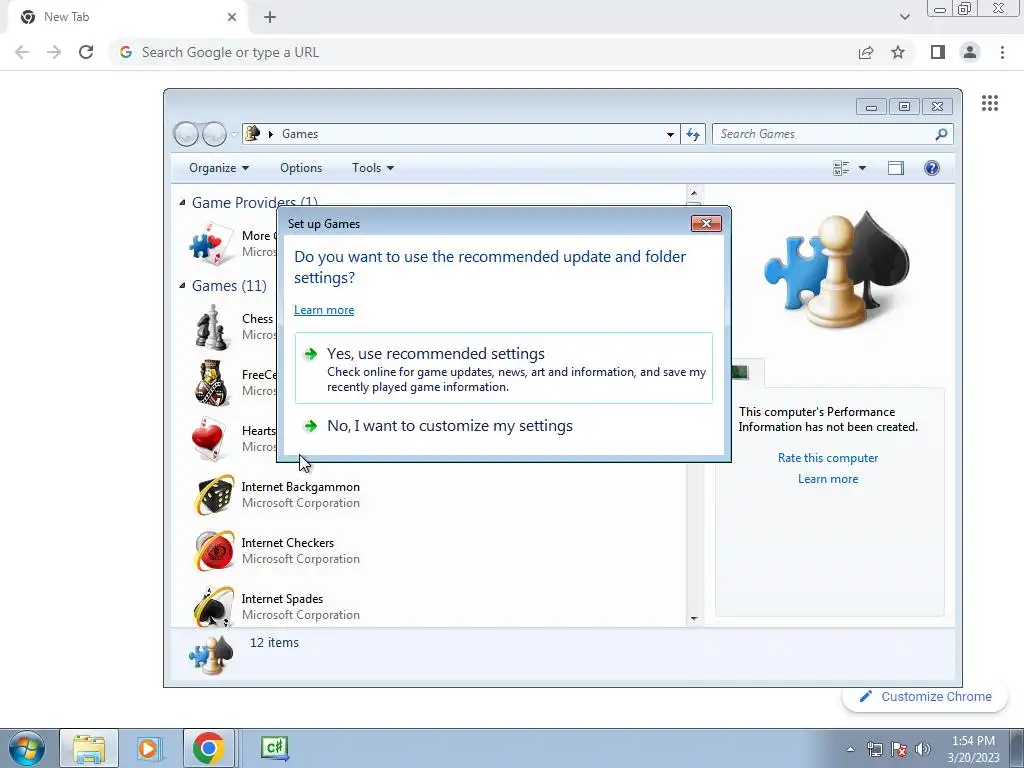Click the Games (11) heading
The width and height of the screenshot is (1024, 768).
point(229,285)
